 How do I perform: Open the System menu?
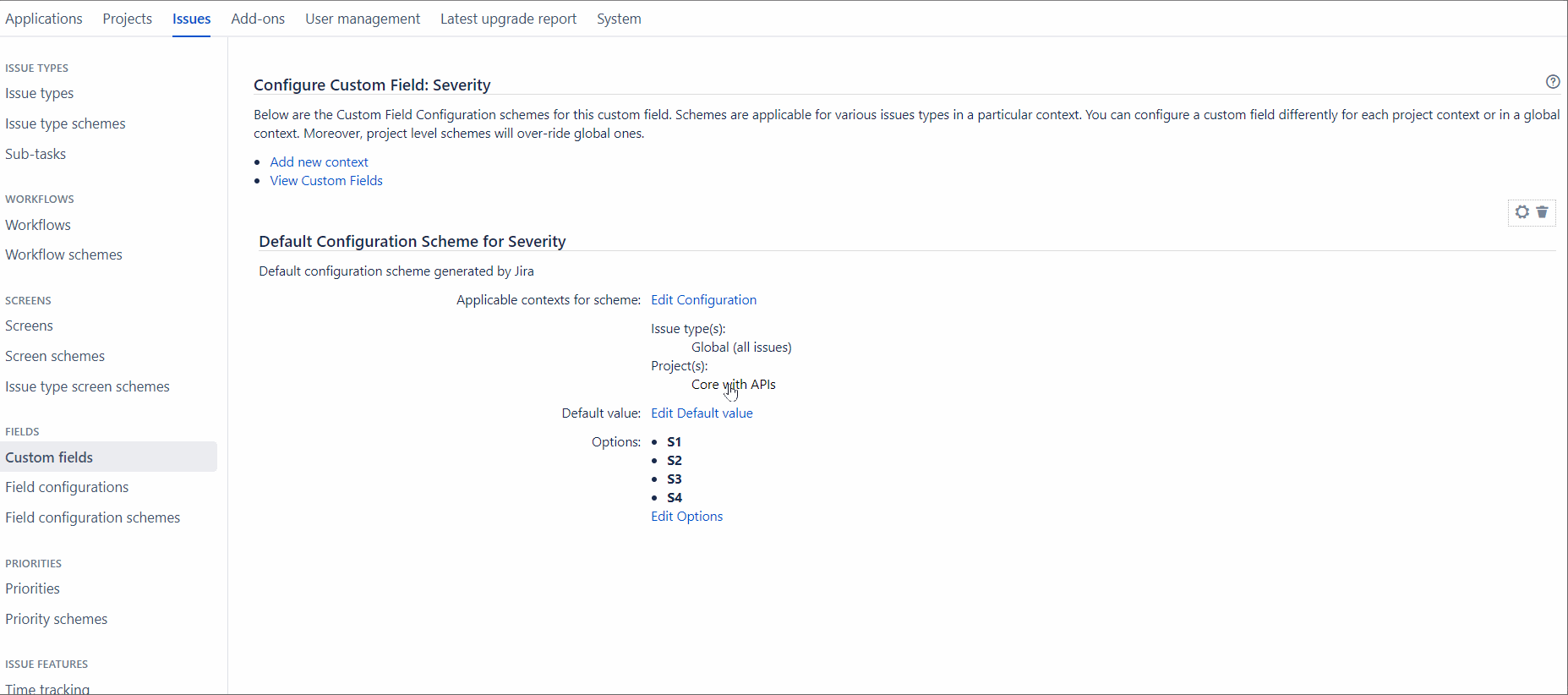tap(618, 18)
